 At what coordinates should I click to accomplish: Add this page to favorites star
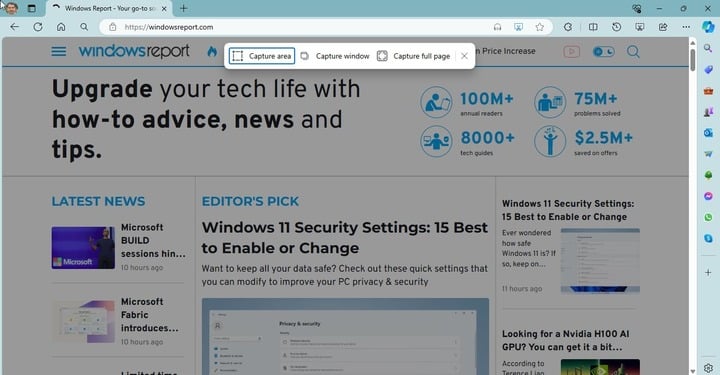click(540, 27)
